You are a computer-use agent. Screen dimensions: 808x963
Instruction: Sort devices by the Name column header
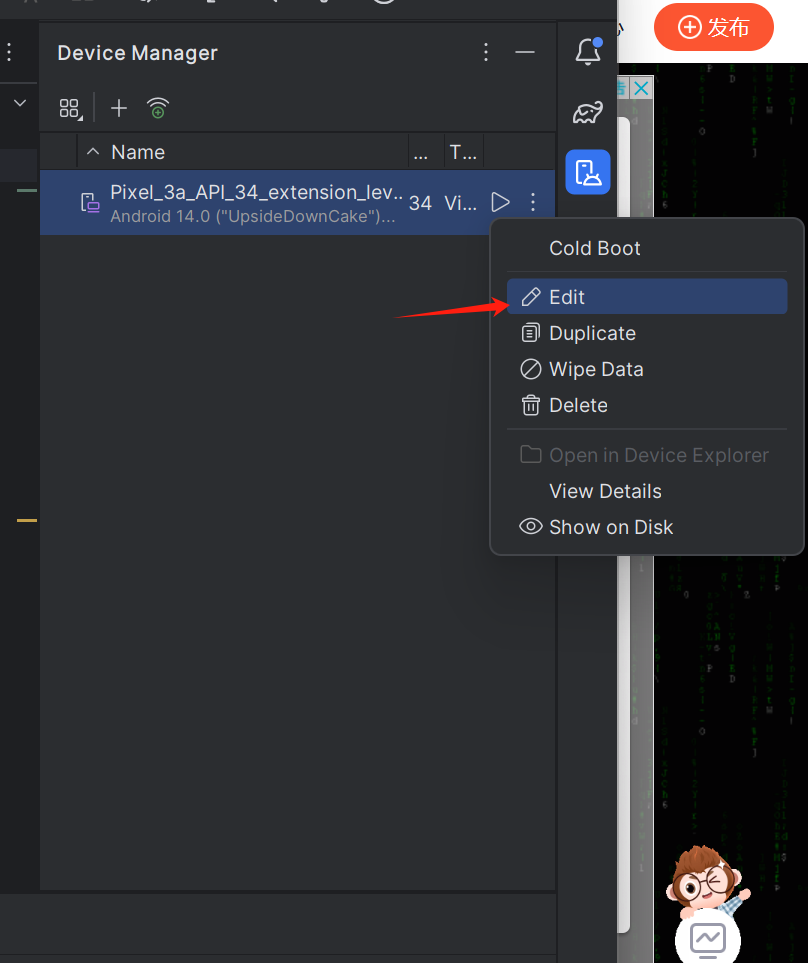[138, 152]
